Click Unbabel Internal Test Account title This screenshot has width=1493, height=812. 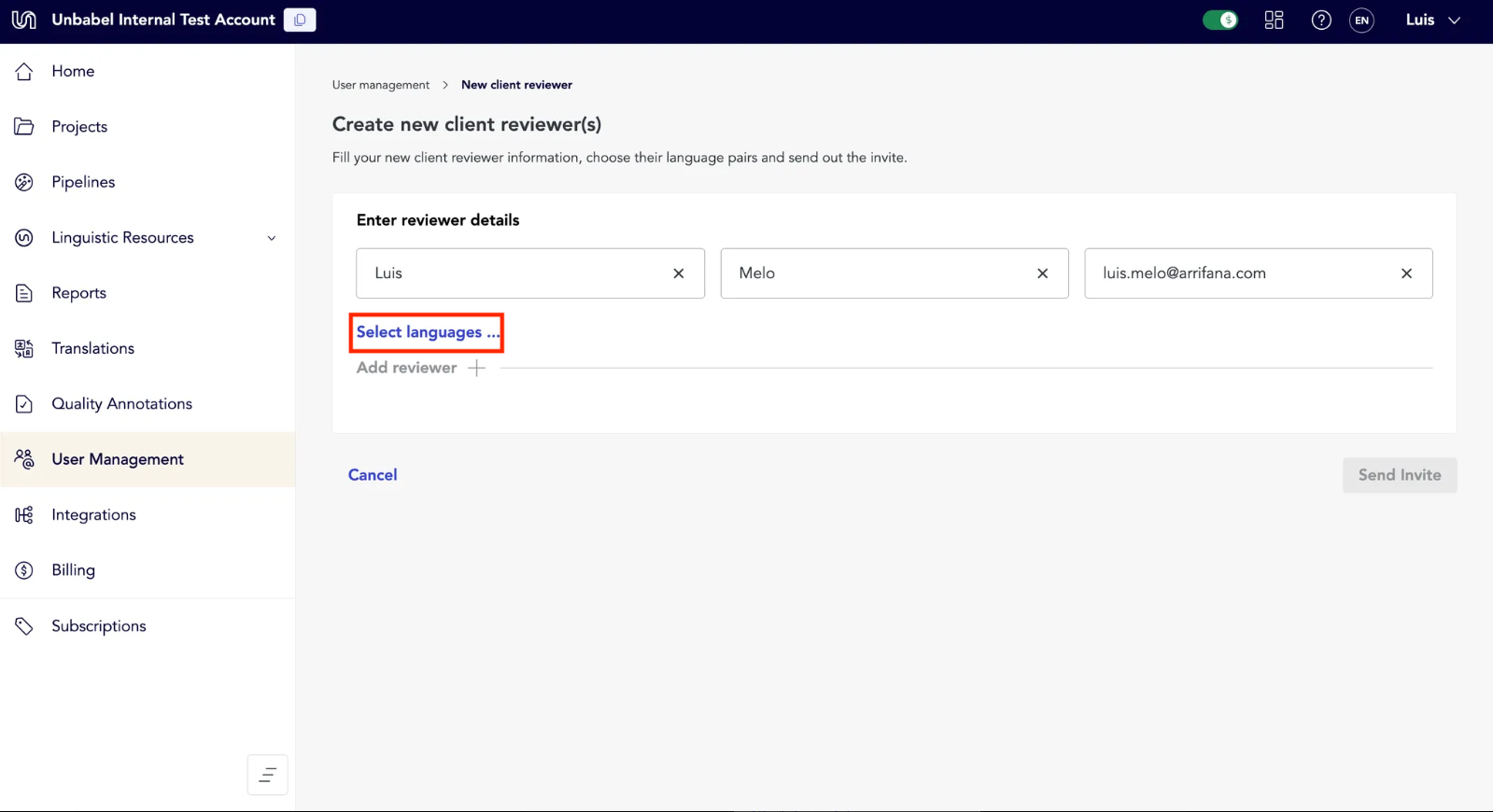[x=163, y=20]
